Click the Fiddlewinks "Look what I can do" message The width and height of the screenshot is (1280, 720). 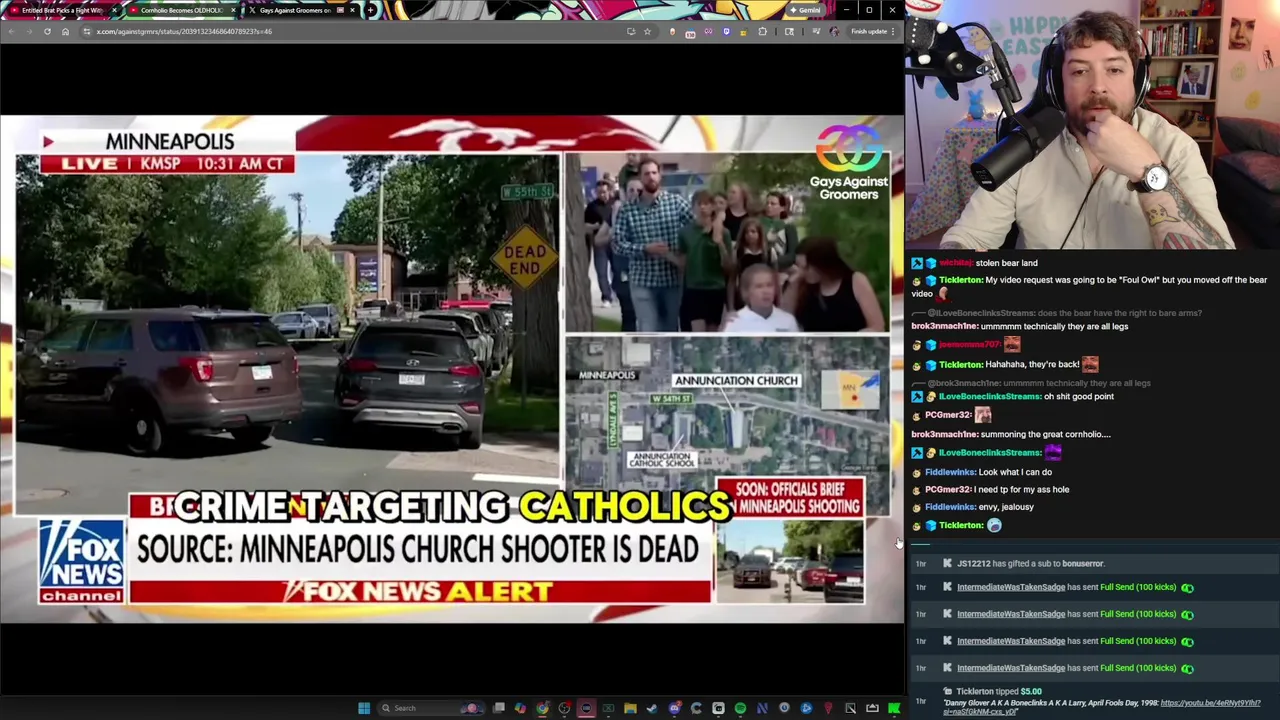point(988,472)
